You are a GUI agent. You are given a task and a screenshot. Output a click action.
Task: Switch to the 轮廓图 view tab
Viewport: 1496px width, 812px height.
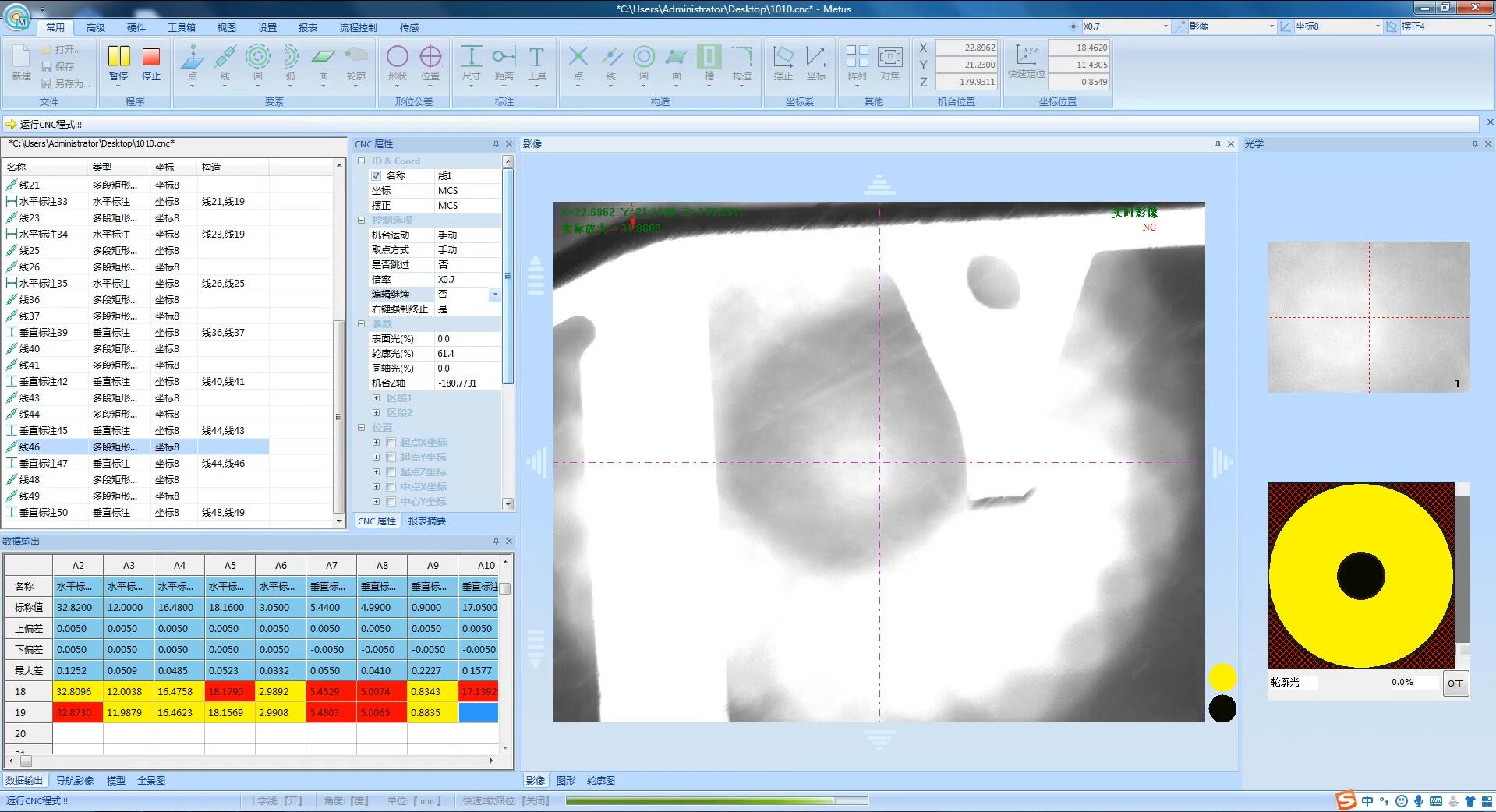coord(600,780)
